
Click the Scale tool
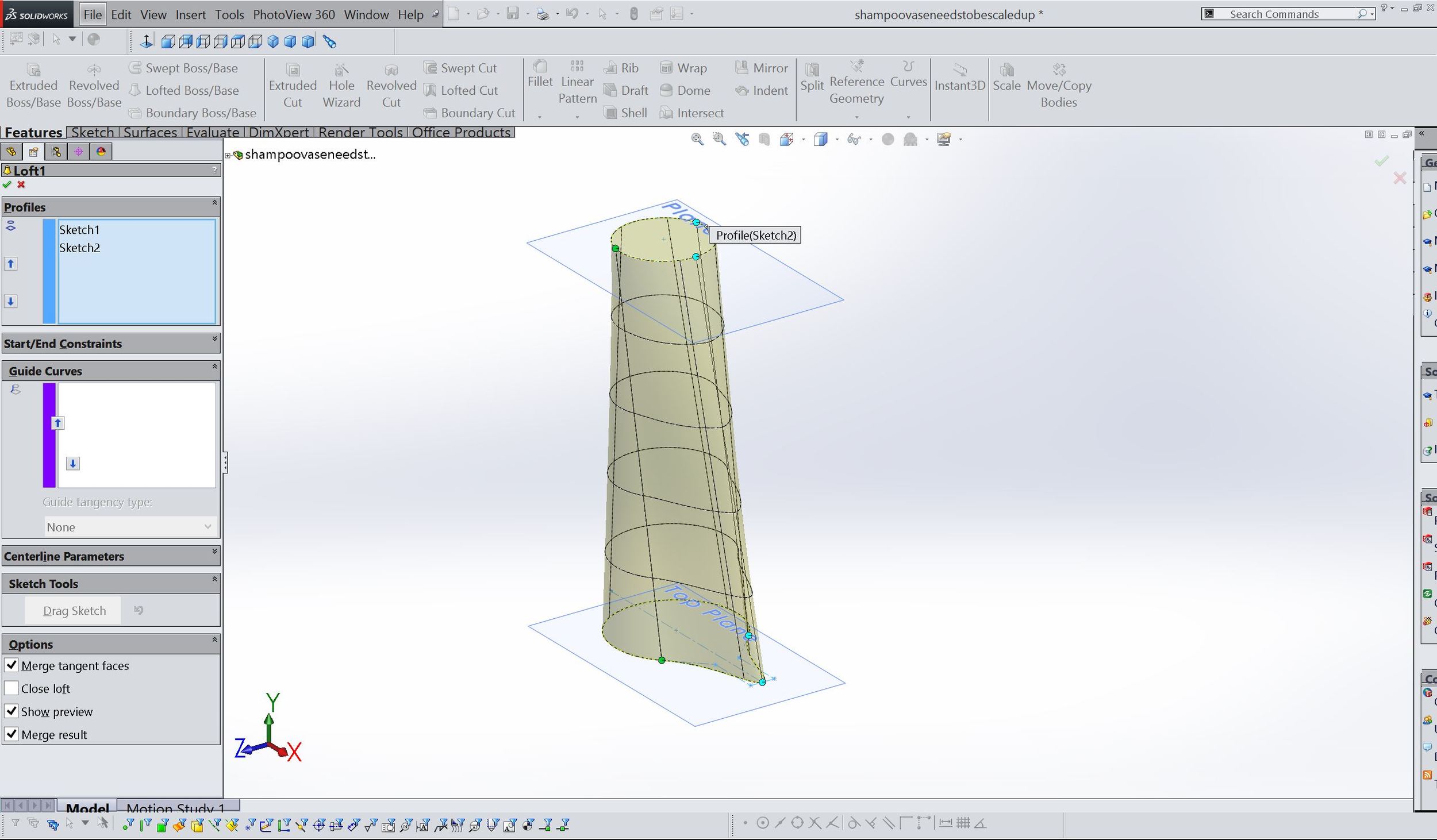click(1006, 76)
